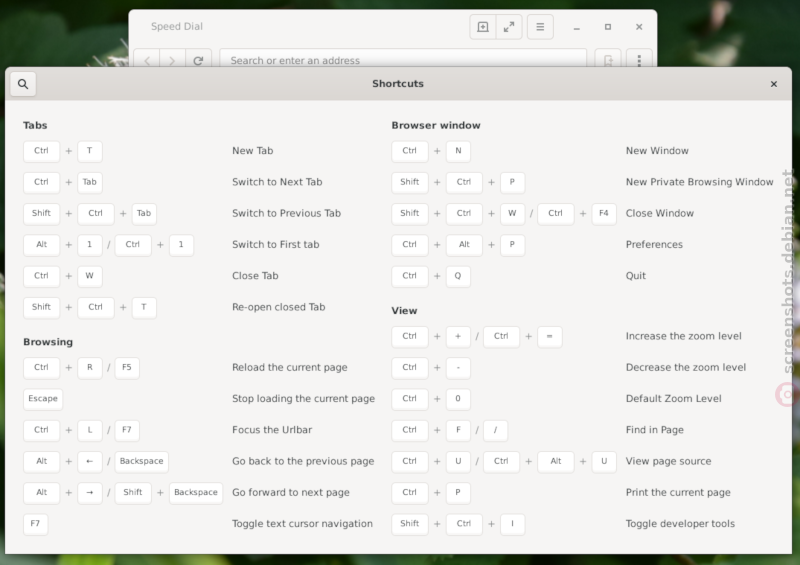Click the 'View page source' label
This screenshot has width=800, height=565.
[x=668, y=461]
